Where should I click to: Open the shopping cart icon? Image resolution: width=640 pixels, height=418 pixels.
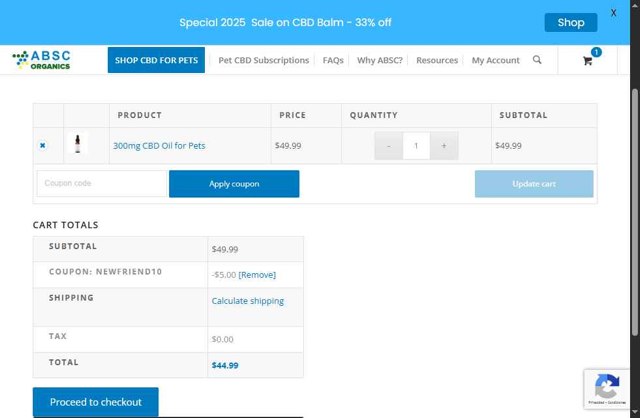587,61
